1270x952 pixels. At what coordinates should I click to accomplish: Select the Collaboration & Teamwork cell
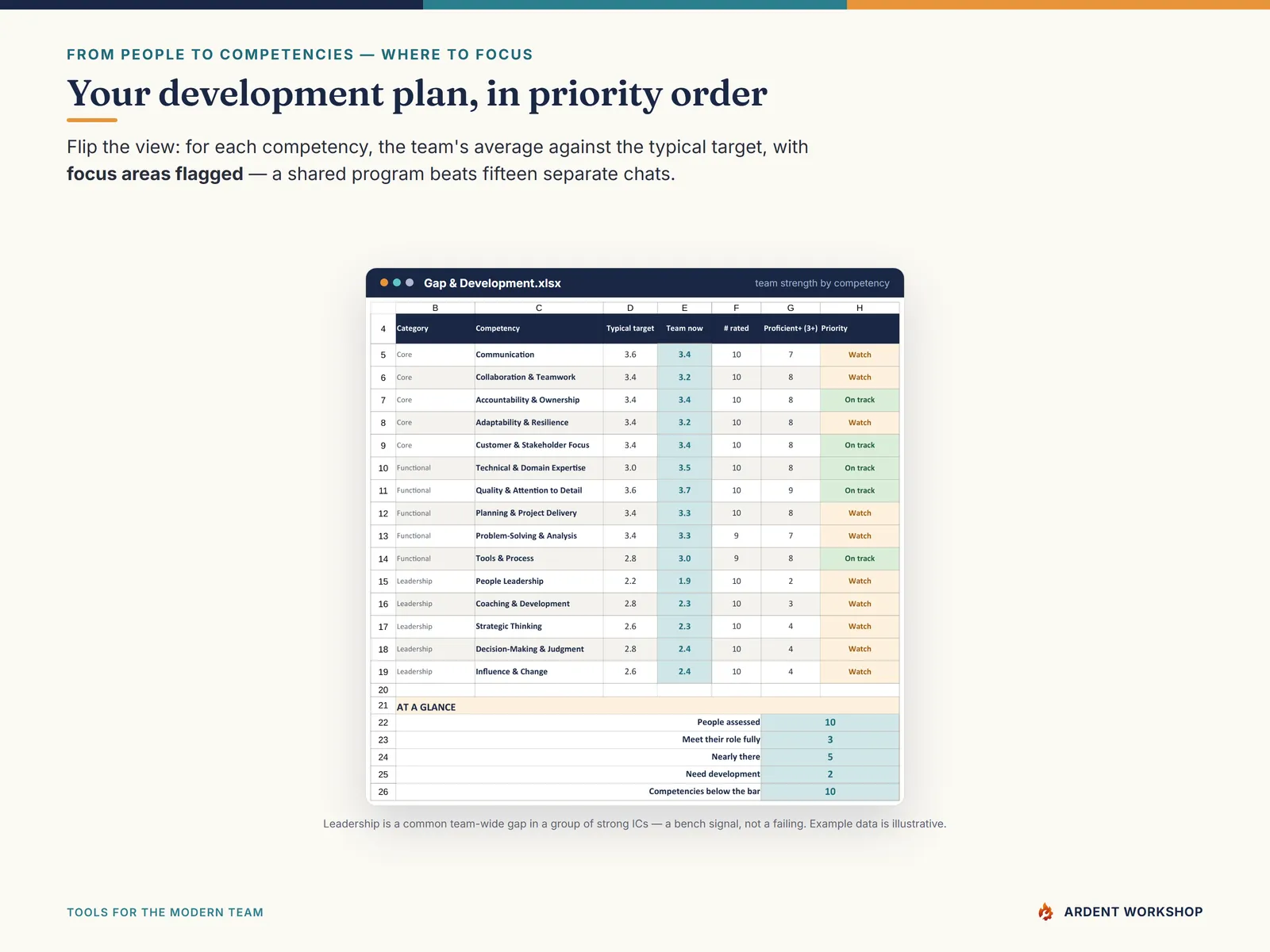(x=539, y=378)
